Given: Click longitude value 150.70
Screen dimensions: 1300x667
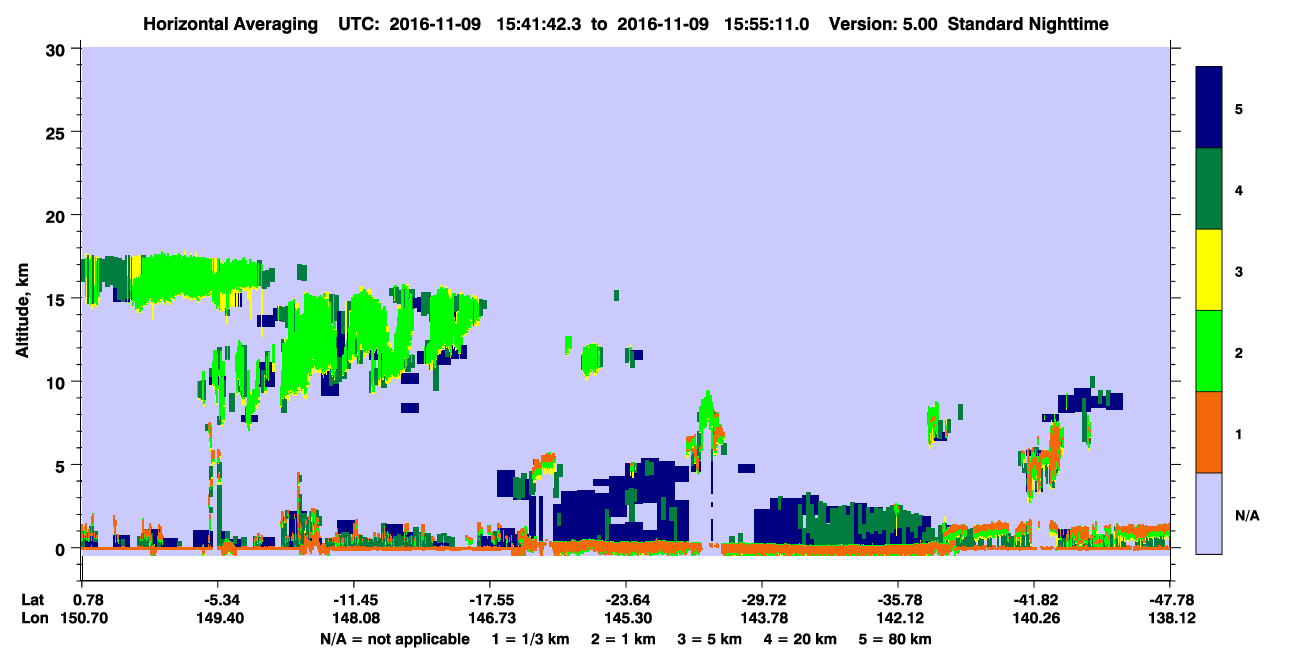Looking at the screenshot, I should tap(82, 619).
